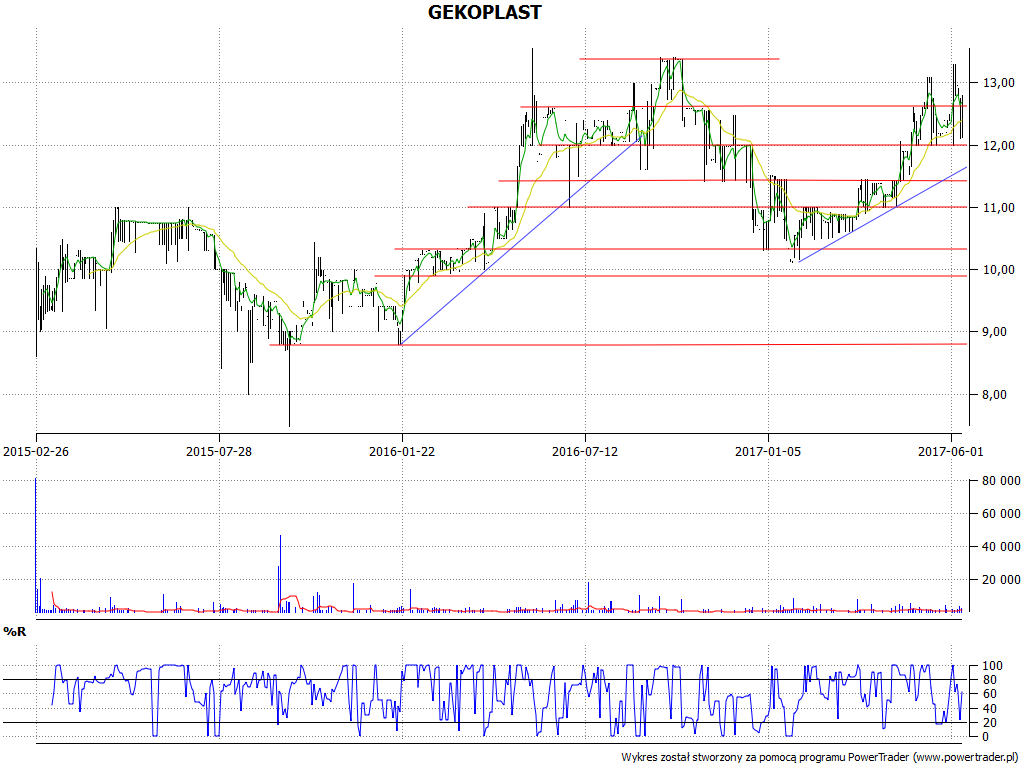1024x768 pixels.
Task: Click the 11,00 price axis label
Action: 999,208
